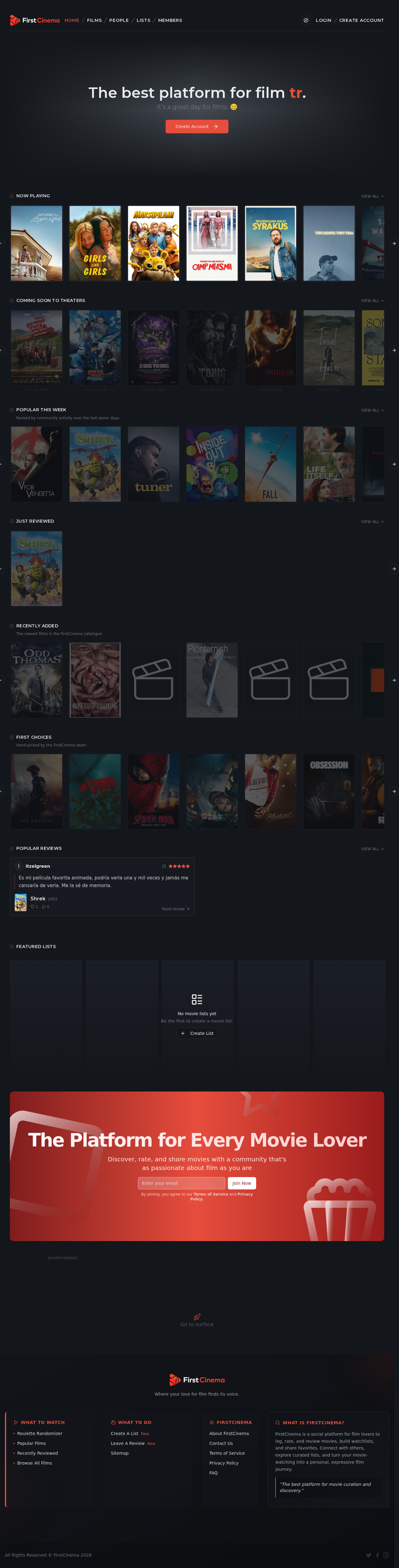This screenshot has width=399, height=1568.
Task: Click the Leave A Review footer link
Action: [x=128, y=1443]
